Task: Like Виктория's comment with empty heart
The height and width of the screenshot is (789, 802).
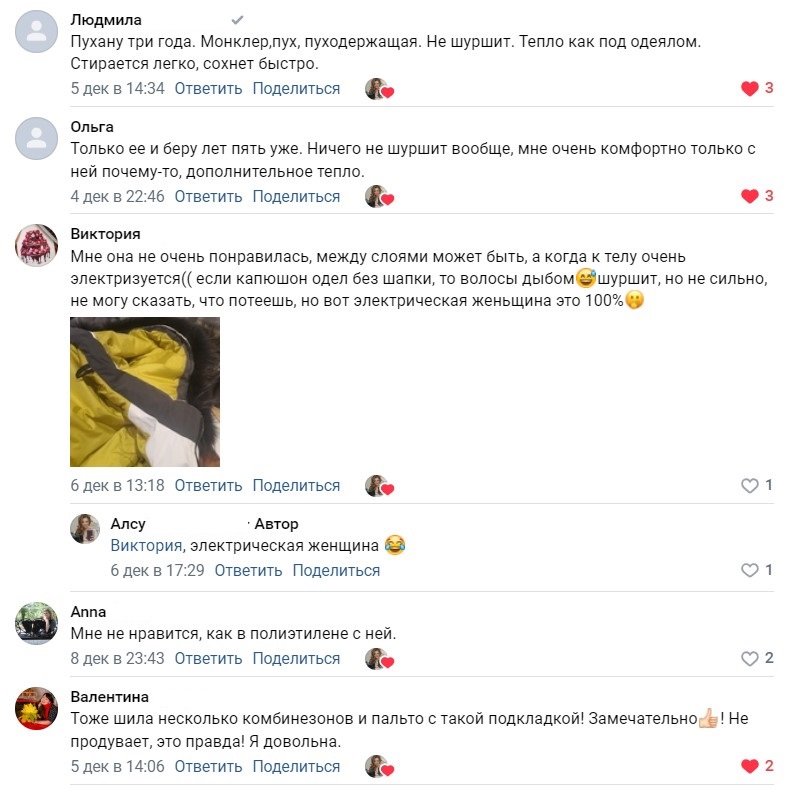Action: tap(749, 485)
